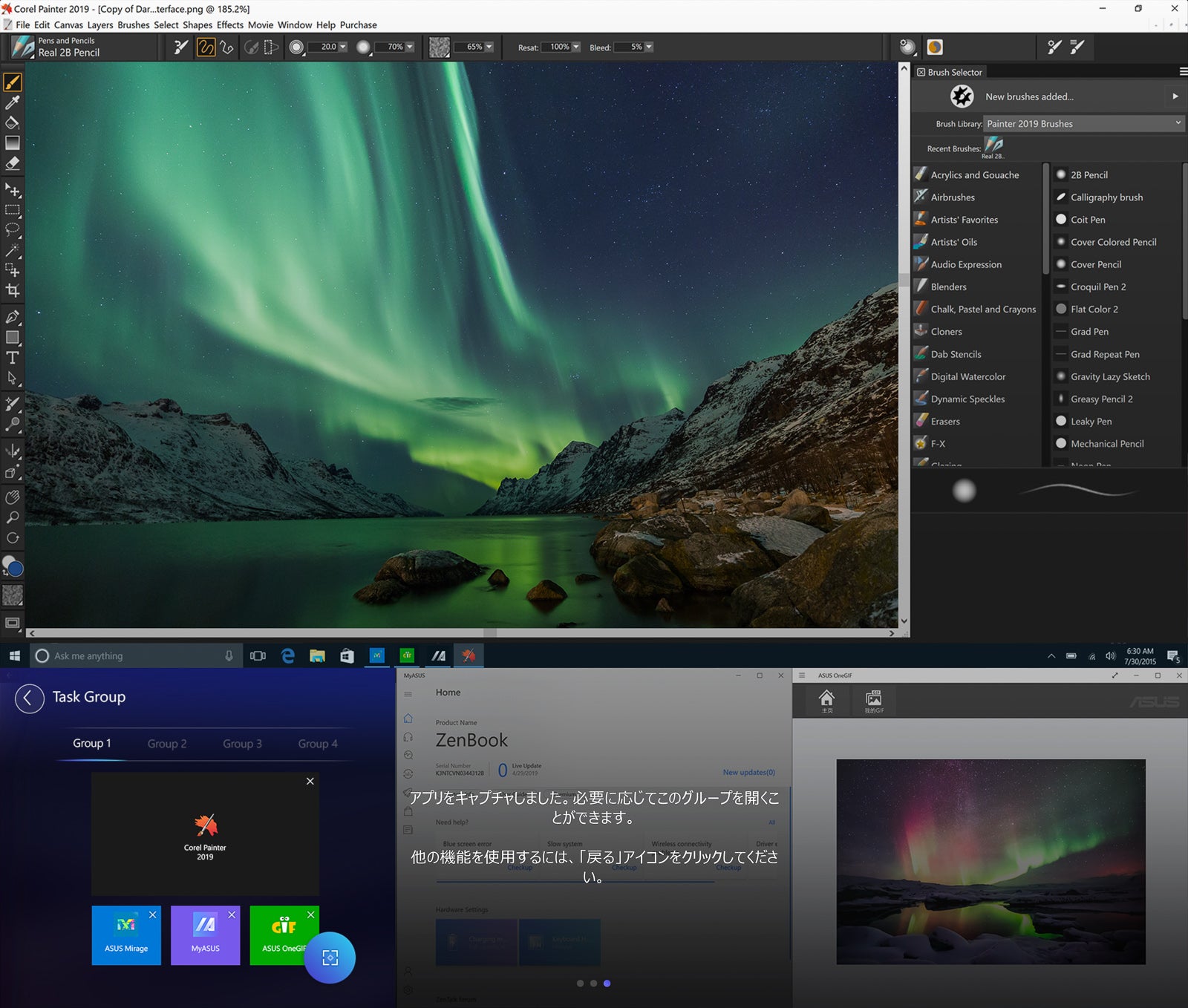Switch to Group 2 tab in Task Group
This screenshot has height=1008, width=1188.
point(167,744)
